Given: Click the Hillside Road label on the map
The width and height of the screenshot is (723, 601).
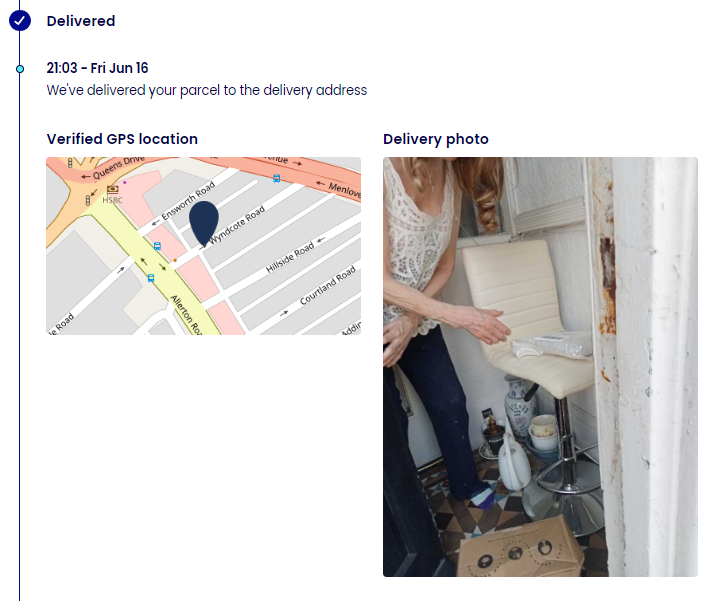Looking at the screenshot, I should (x=290, y=258).
